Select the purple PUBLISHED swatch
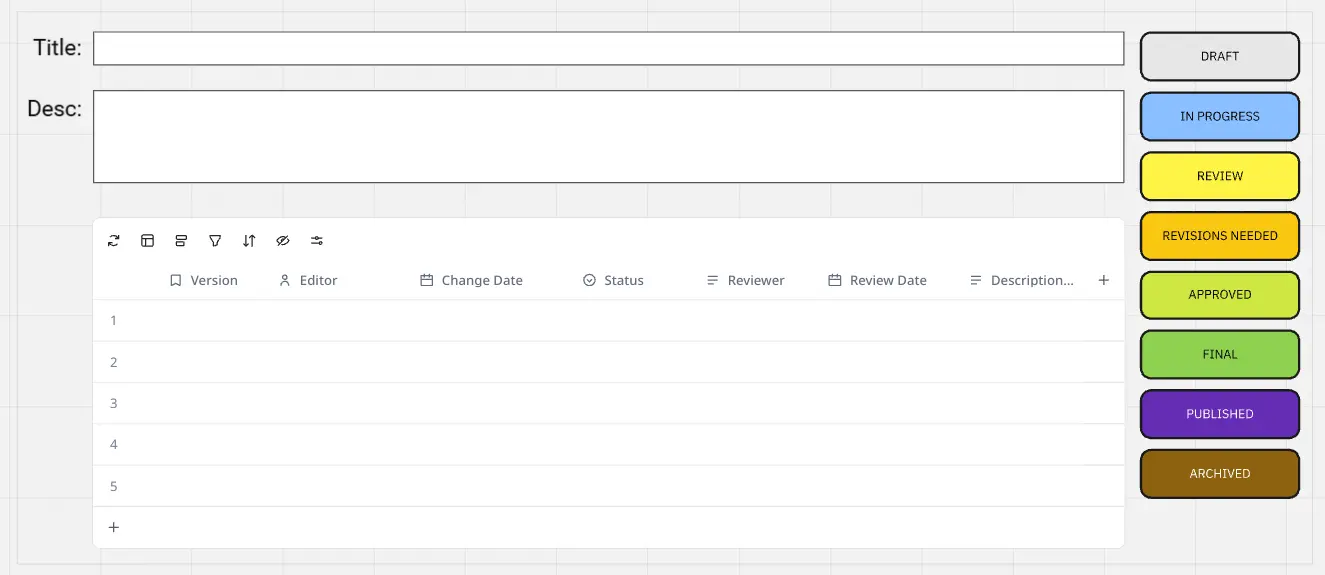This screenshot has width=1325, height=575. point(1219,414)
